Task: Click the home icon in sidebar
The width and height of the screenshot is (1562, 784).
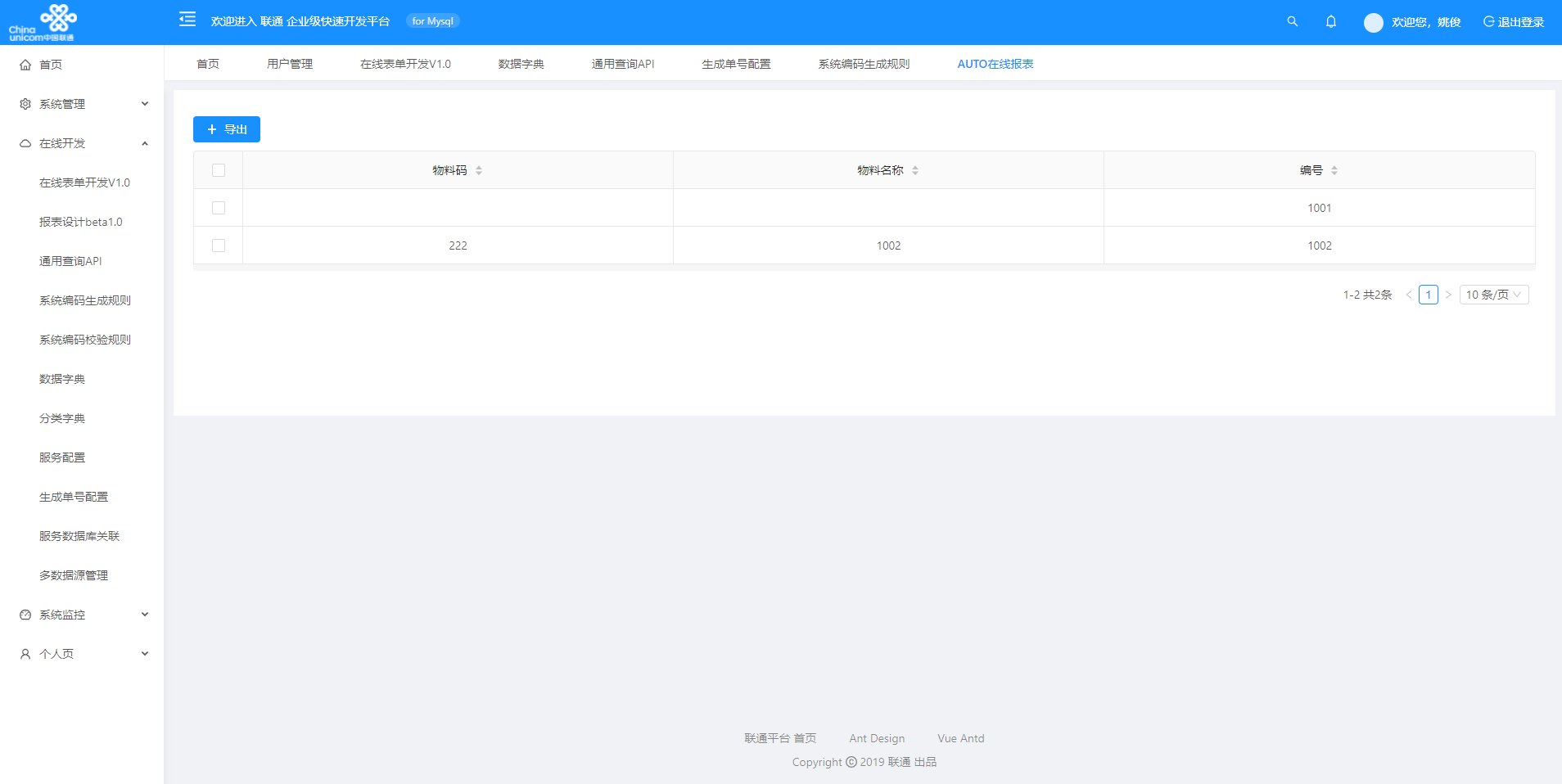Action: [25, 65]
